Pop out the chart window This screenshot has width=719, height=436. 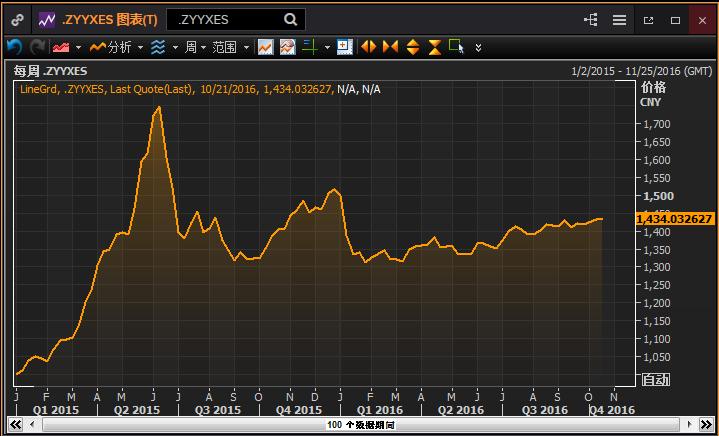pos(648,20)
